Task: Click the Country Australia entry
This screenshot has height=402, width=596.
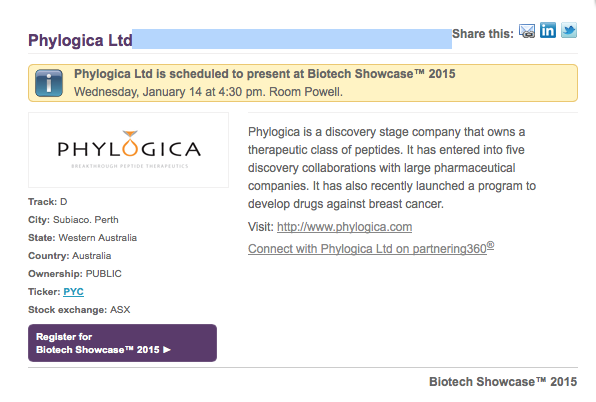Action: point(70,256)
